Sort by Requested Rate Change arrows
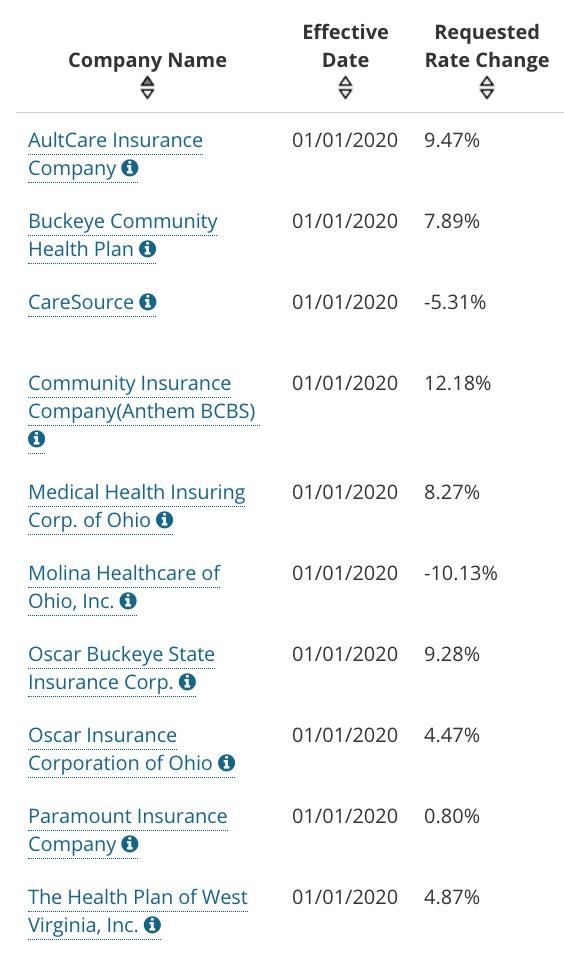564x959 pixels. (487, 87)
